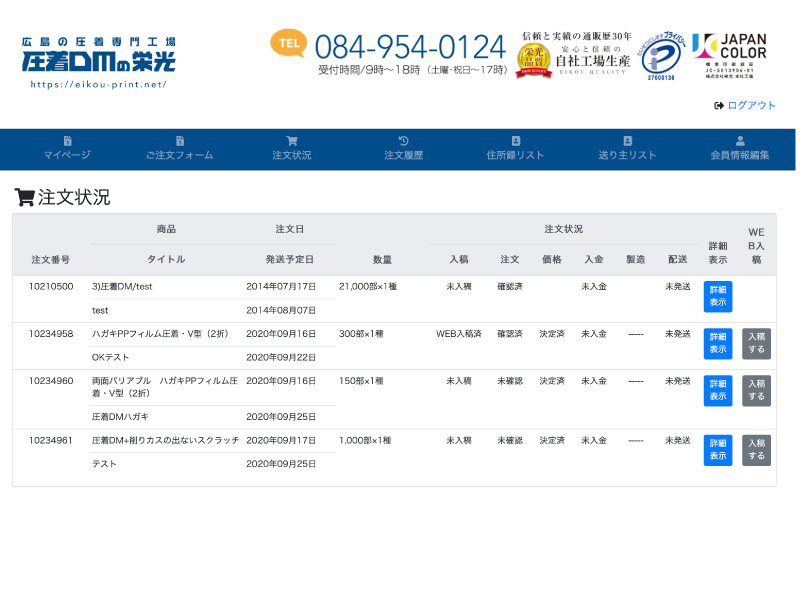Click the orange TEL speech bubble icon

pyautogui.click(x=288, y=43)
